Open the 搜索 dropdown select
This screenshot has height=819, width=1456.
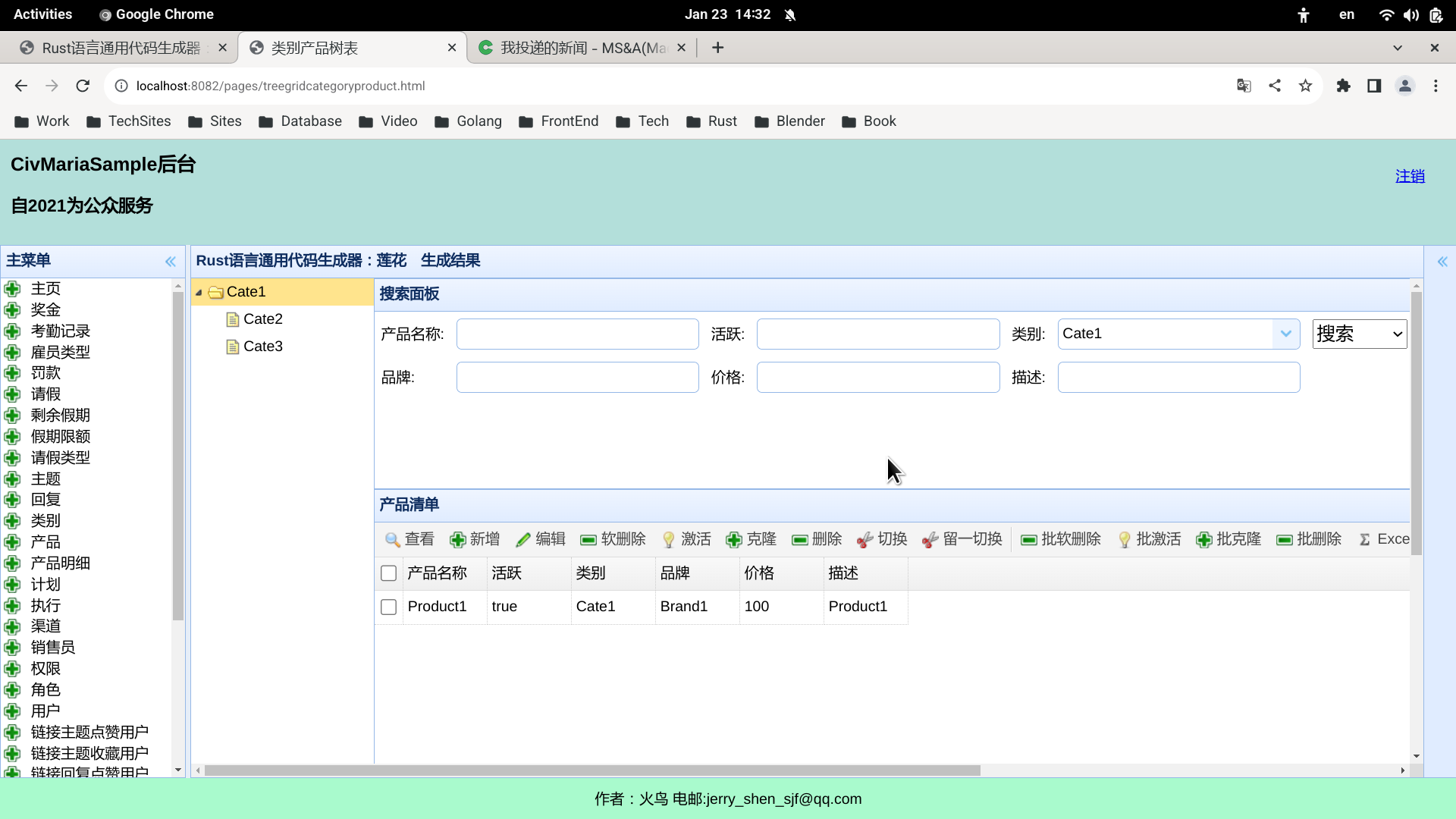point(1359,334)
